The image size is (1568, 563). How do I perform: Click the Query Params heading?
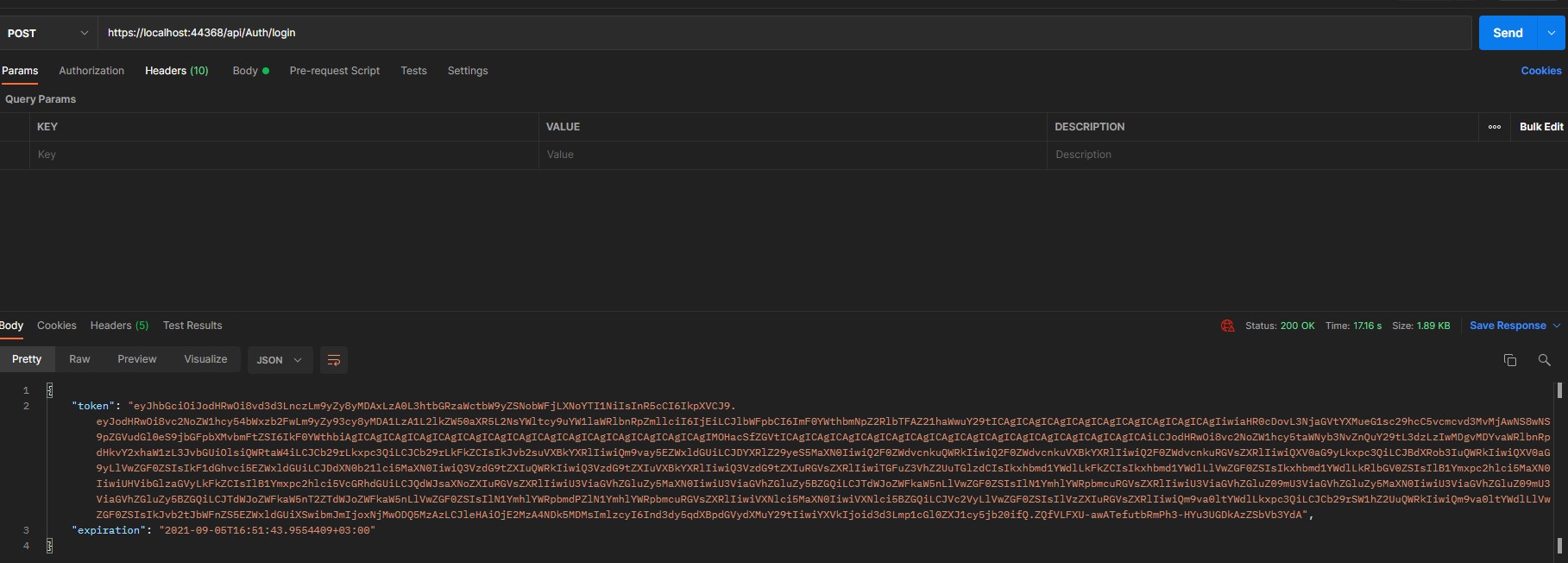coord(41,99)
